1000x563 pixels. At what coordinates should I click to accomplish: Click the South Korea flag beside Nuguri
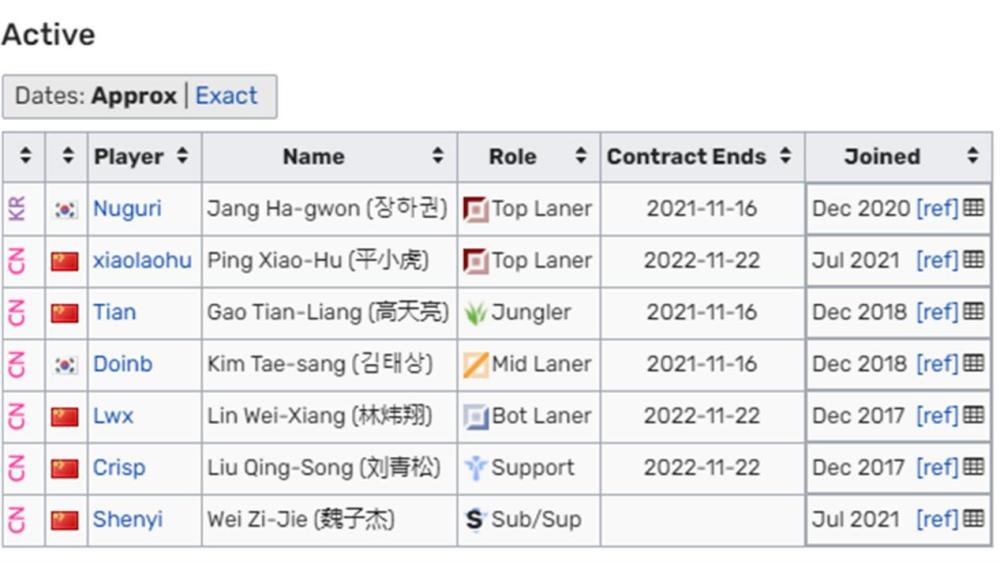[65, 209]
